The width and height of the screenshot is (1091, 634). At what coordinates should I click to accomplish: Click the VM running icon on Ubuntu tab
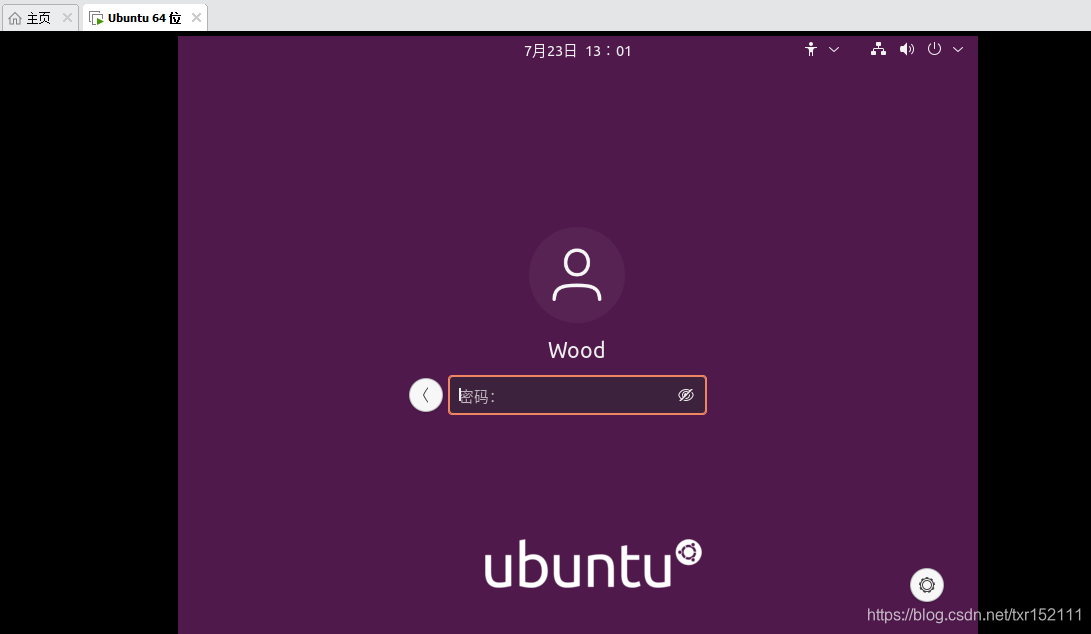[x=96, y=18]
